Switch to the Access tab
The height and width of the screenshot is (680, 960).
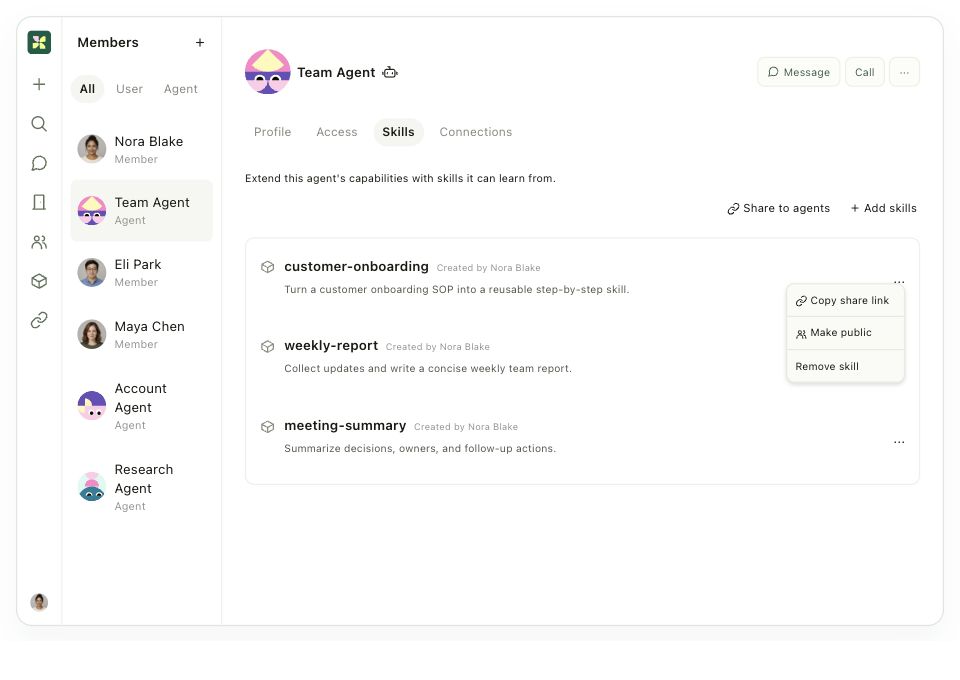[x=337, y=132]
